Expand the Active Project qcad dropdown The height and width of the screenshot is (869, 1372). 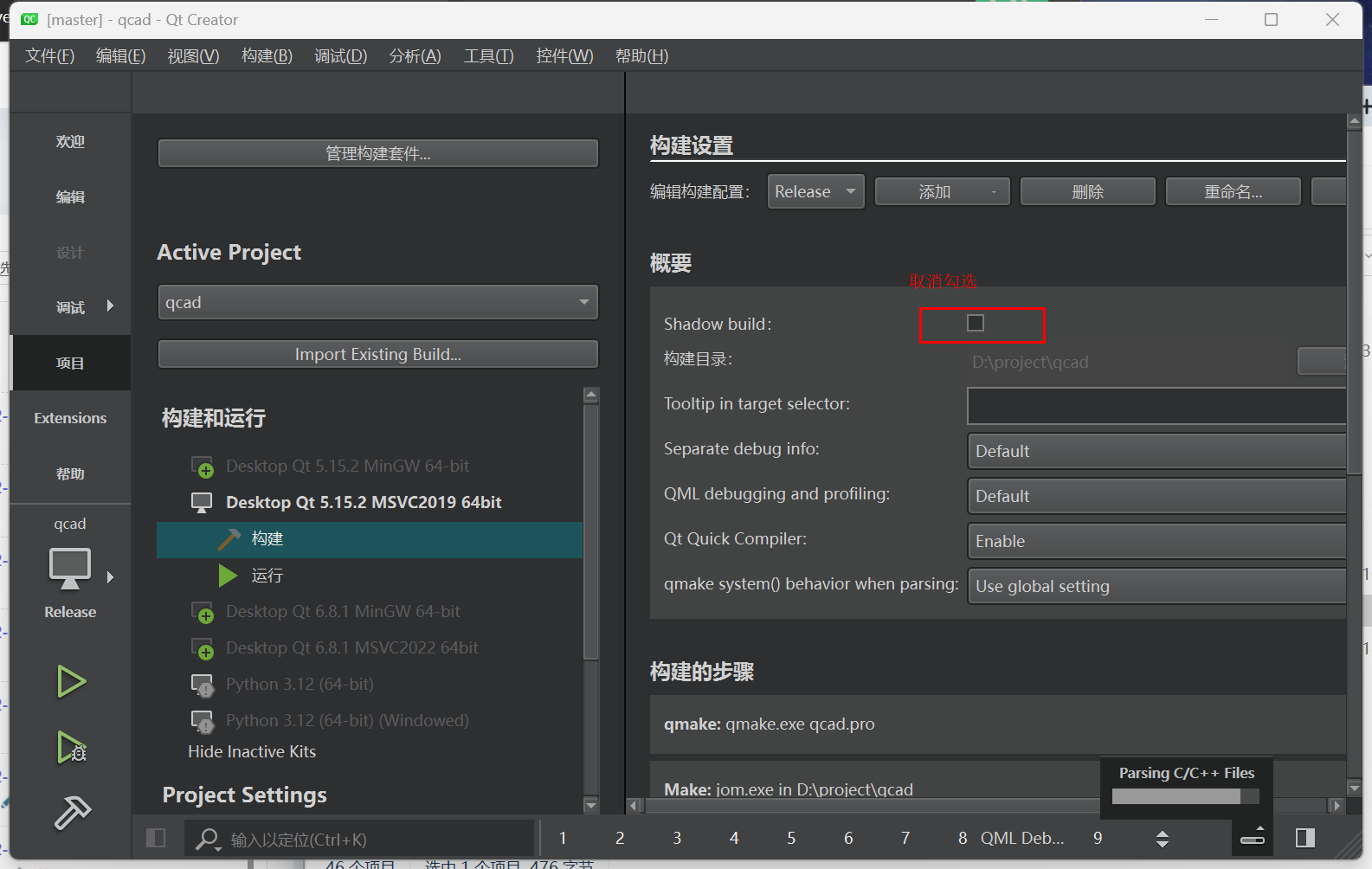click(x=377, y=303)
